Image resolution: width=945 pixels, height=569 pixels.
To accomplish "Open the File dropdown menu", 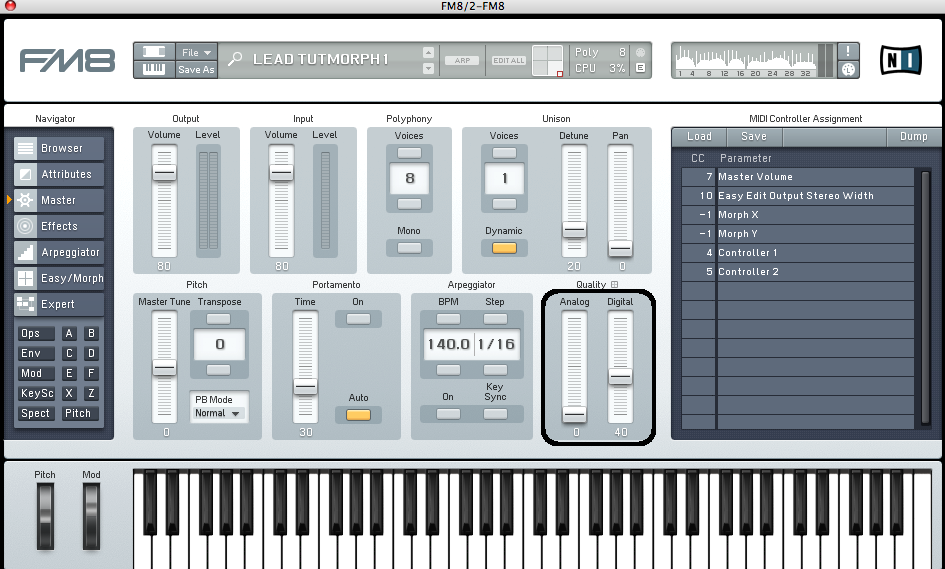I will tap(196, 52).
